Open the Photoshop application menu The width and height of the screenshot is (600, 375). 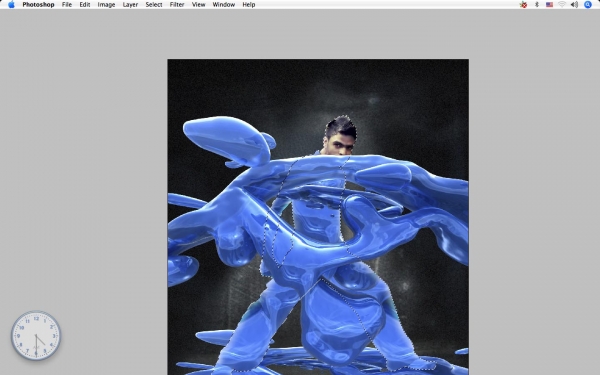coord(38,5)
